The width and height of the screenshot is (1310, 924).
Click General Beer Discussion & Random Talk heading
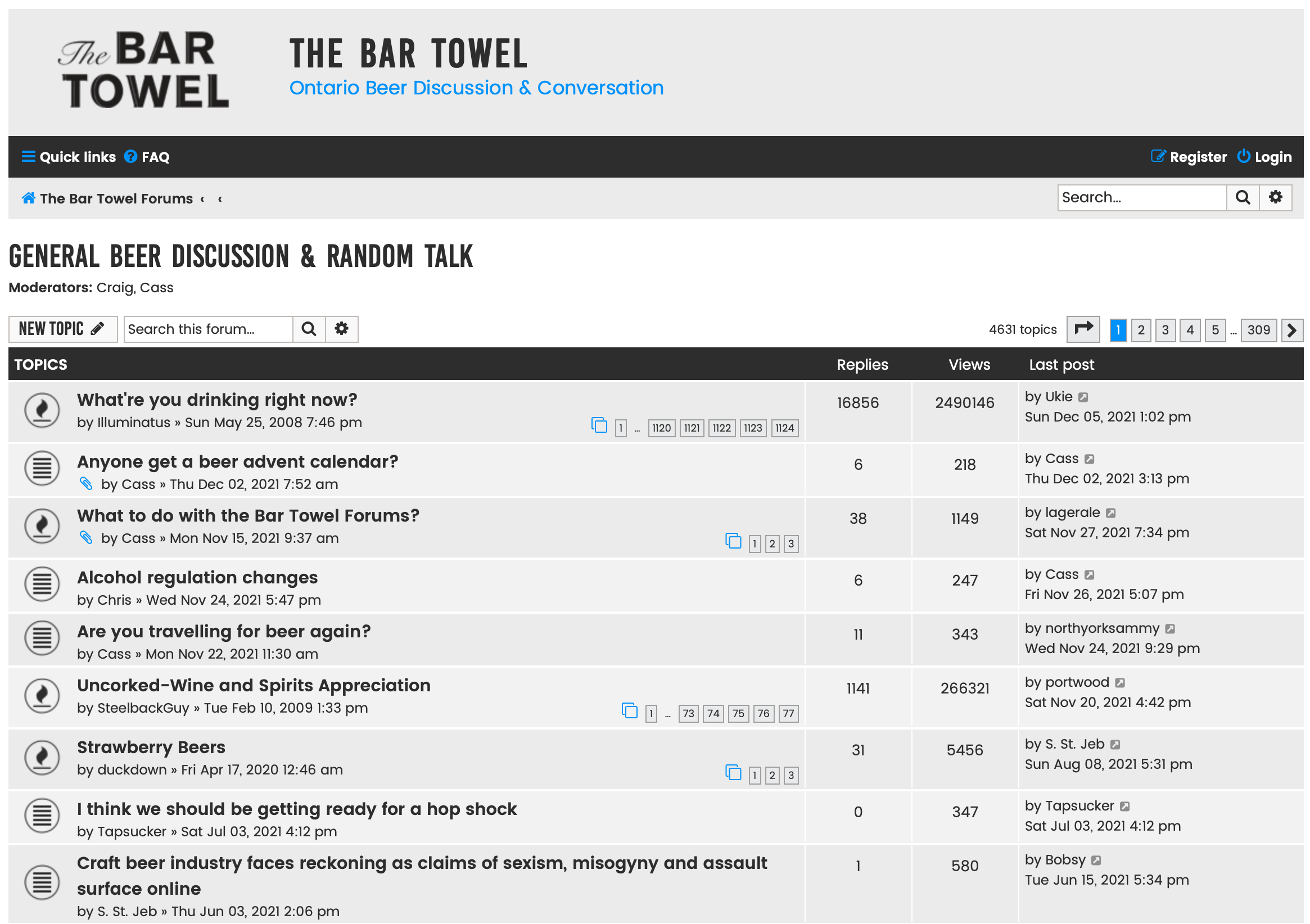(x=241, y=256)
